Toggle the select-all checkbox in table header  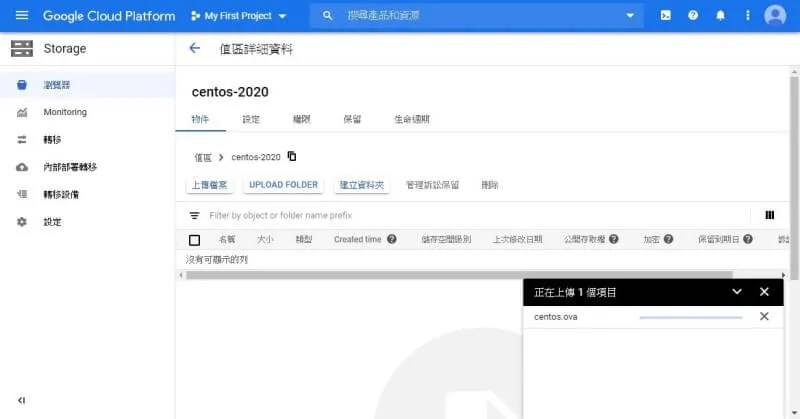[x=194, y=240]
